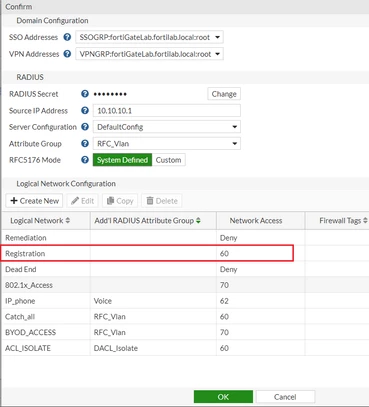Click help icon next to SSO Addresses
The image size is (369, 407).
pos(67,37)
